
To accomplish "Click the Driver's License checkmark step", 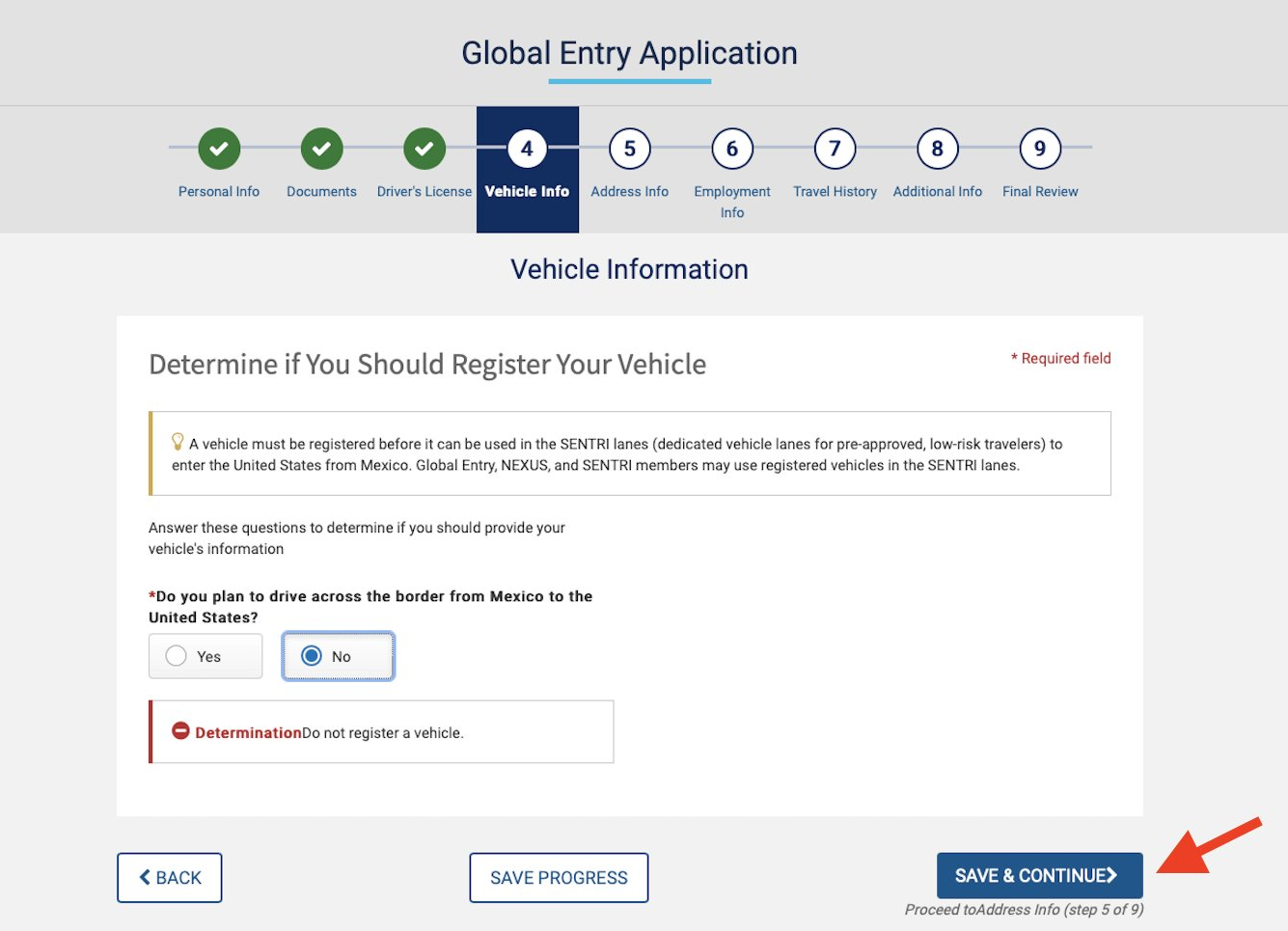I will coord(425,149).
